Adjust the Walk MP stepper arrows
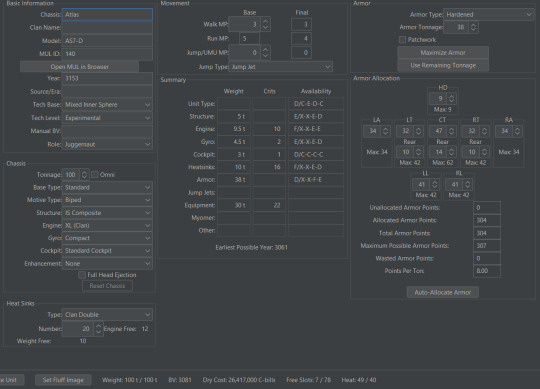The width and height of the screenshot is (540, 389). (265, 24)
